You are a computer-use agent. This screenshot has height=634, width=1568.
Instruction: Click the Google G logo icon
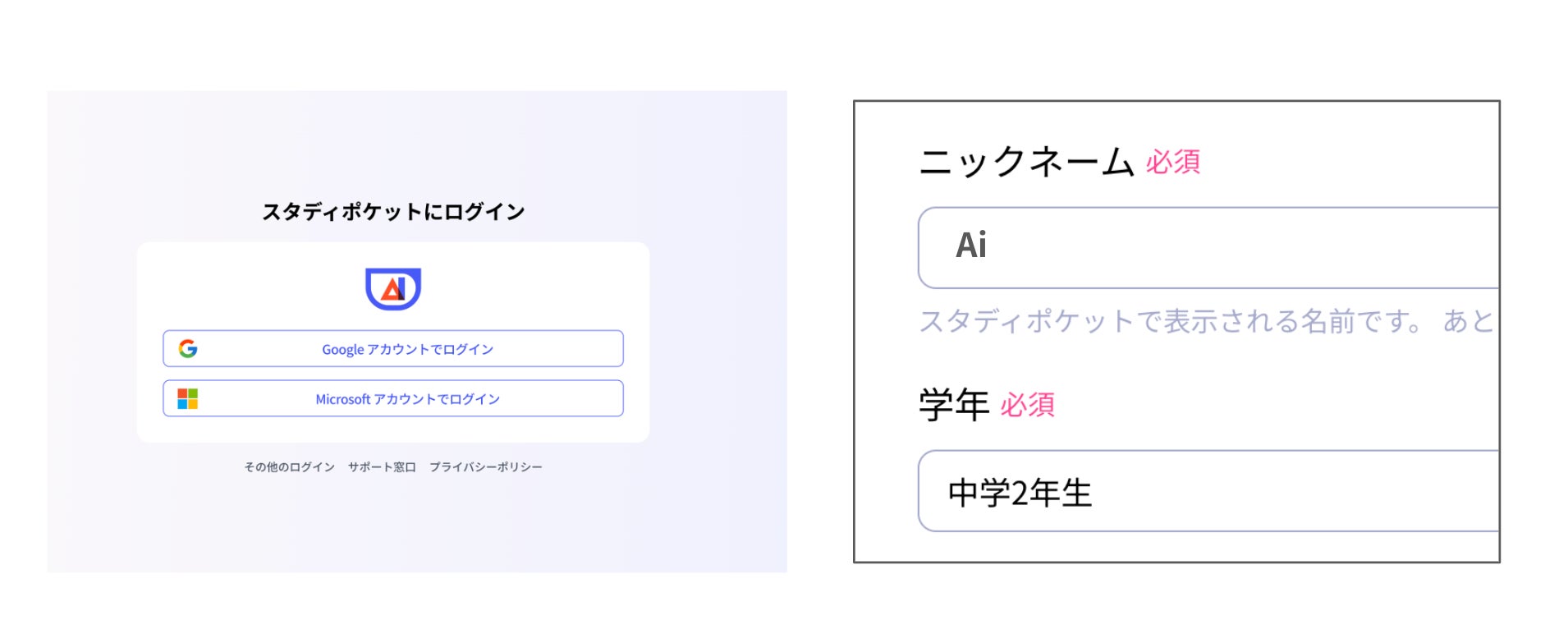(188, 349)
